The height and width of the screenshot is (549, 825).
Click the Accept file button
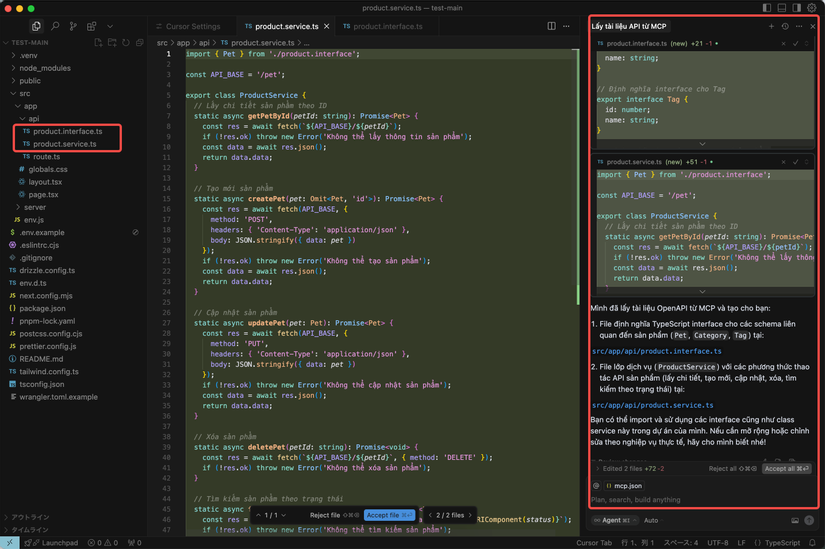(x=389, y=515)
